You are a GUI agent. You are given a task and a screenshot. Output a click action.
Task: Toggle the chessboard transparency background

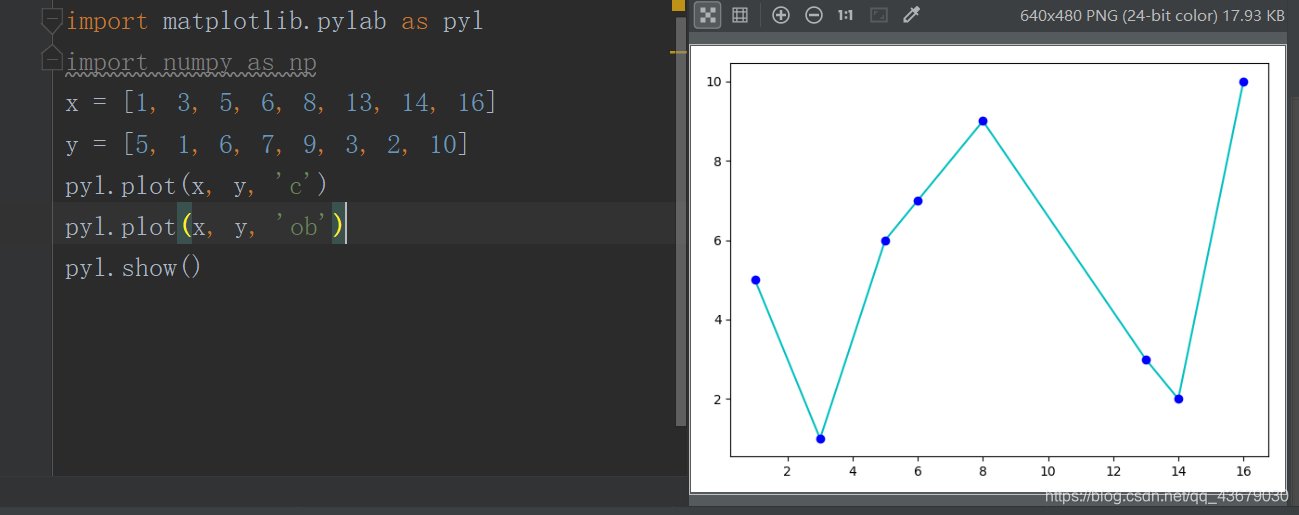(x=708, y=15)
